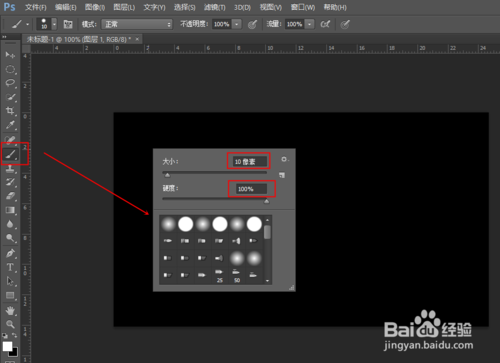
Task: Select the Pen tool
Action: pos(10,253)
